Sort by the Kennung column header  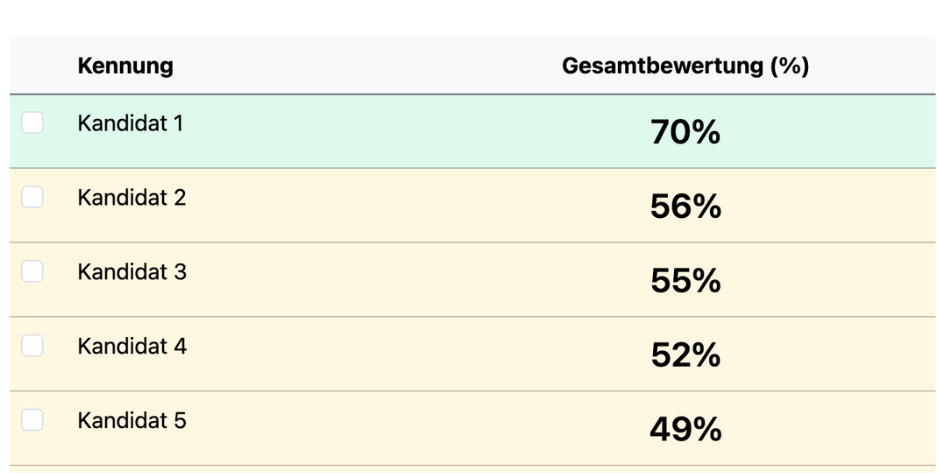(126, 65)
